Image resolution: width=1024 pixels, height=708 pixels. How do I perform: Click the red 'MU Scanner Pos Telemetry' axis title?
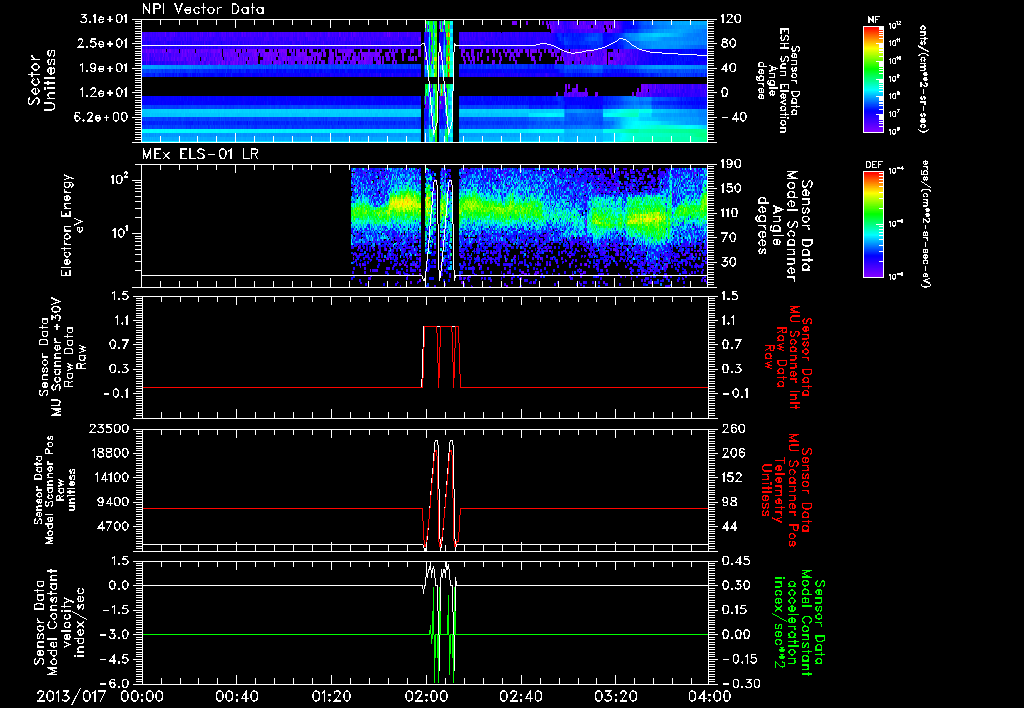788,490
